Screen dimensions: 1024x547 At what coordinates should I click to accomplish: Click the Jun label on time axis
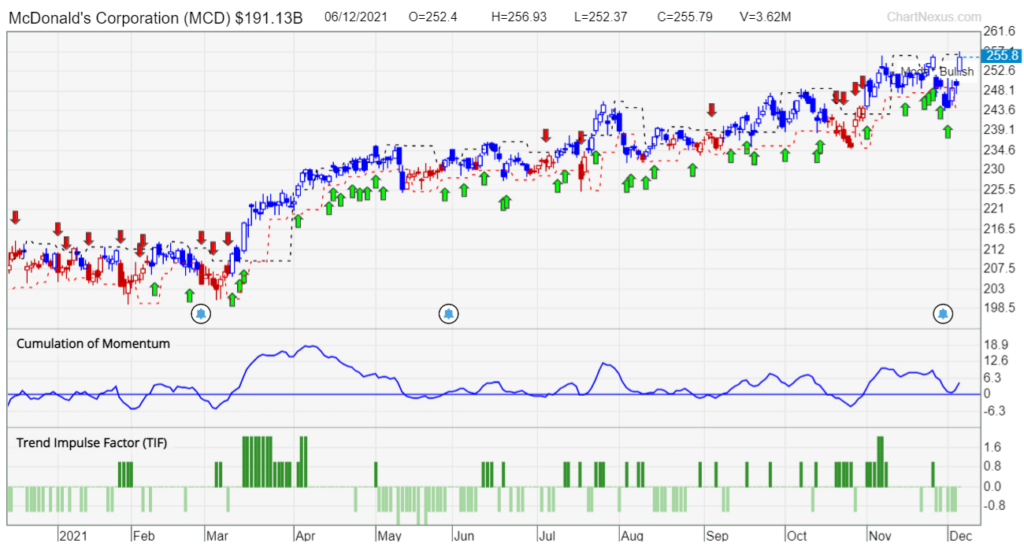point(464,536)
